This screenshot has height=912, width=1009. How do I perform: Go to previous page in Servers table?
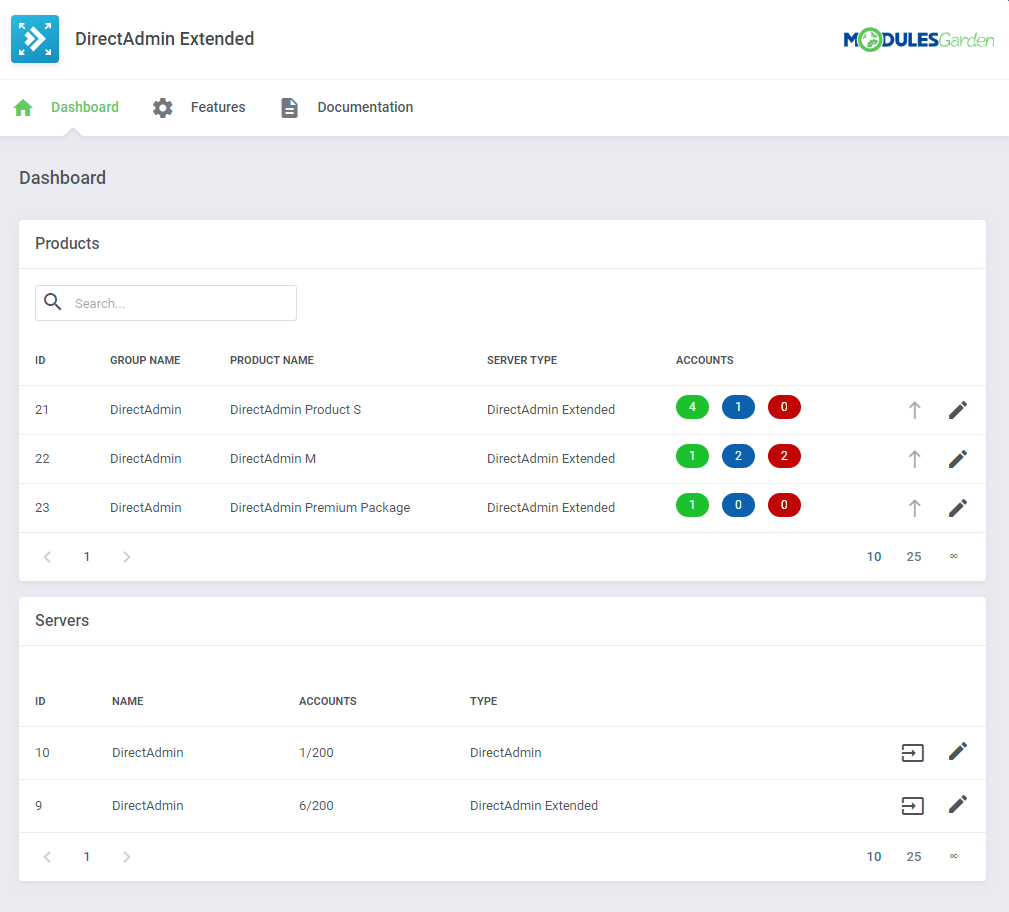47,857
